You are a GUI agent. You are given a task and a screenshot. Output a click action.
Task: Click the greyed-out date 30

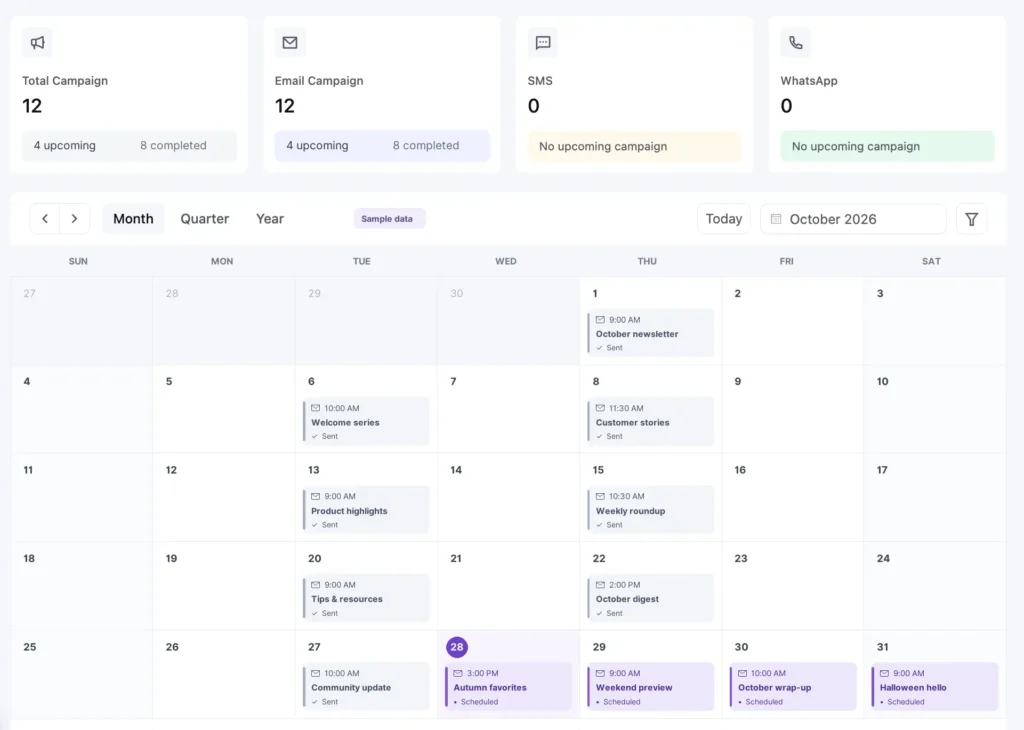(x=456, y=294)
